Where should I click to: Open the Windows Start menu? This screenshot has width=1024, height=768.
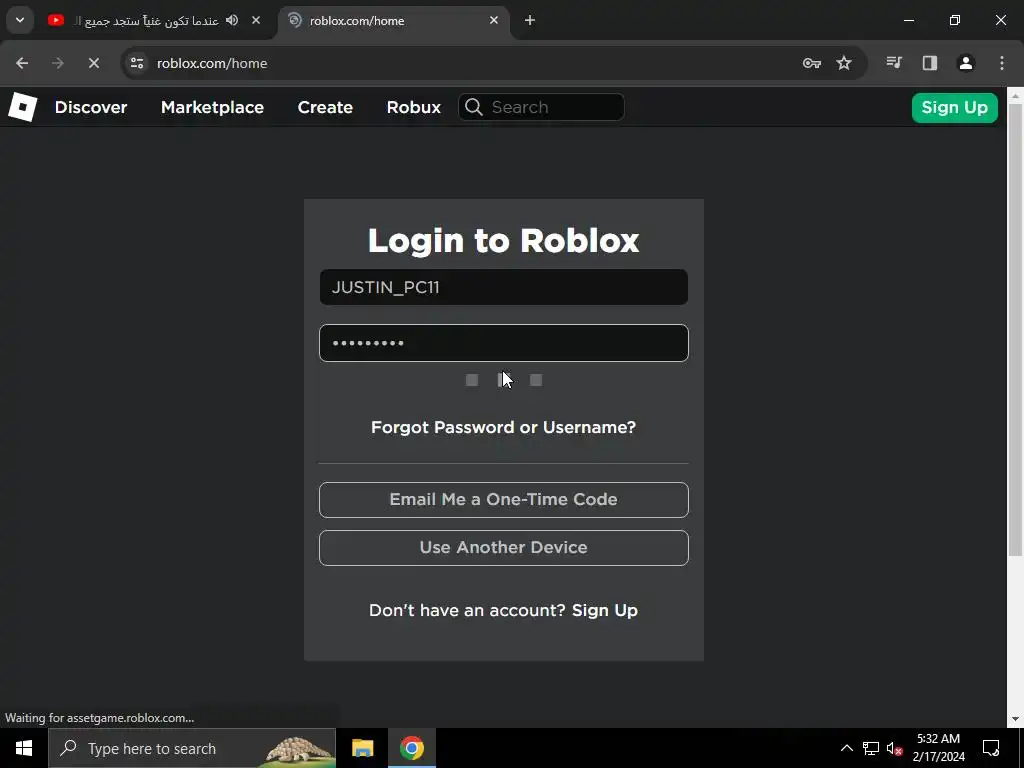24,748
